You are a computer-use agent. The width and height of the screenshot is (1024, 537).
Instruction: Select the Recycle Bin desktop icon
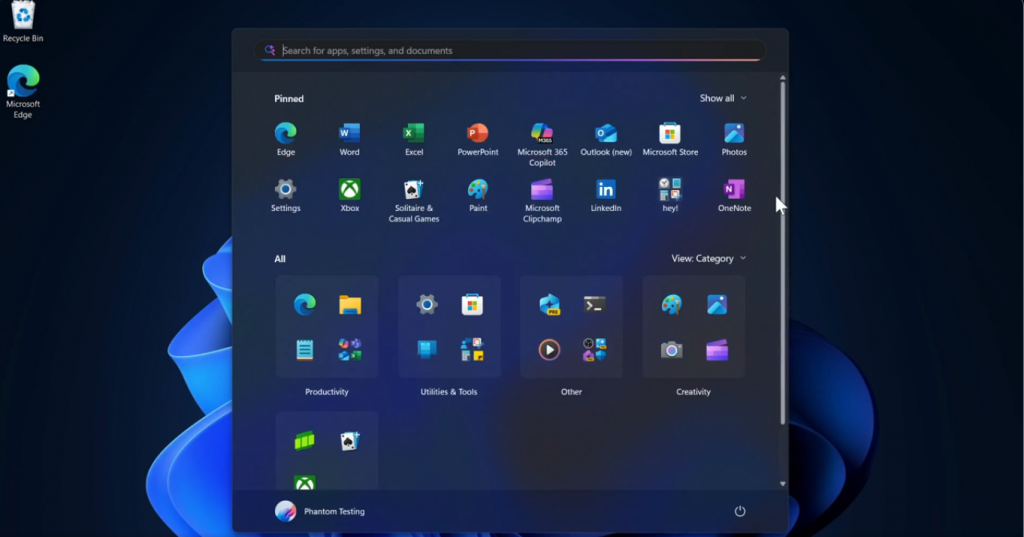pos(23,22)
